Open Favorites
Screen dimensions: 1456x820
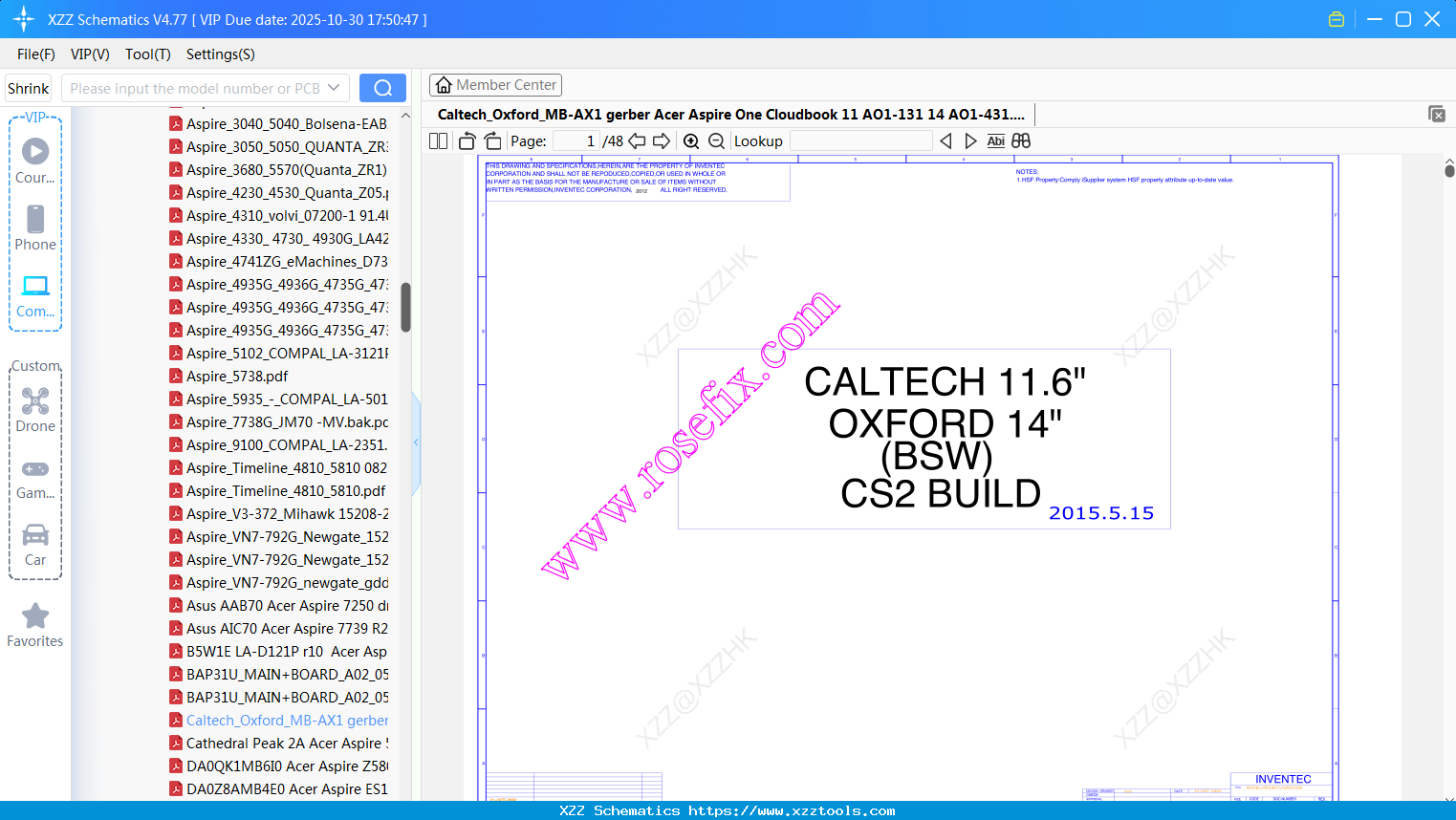click(x=35, y=626)
